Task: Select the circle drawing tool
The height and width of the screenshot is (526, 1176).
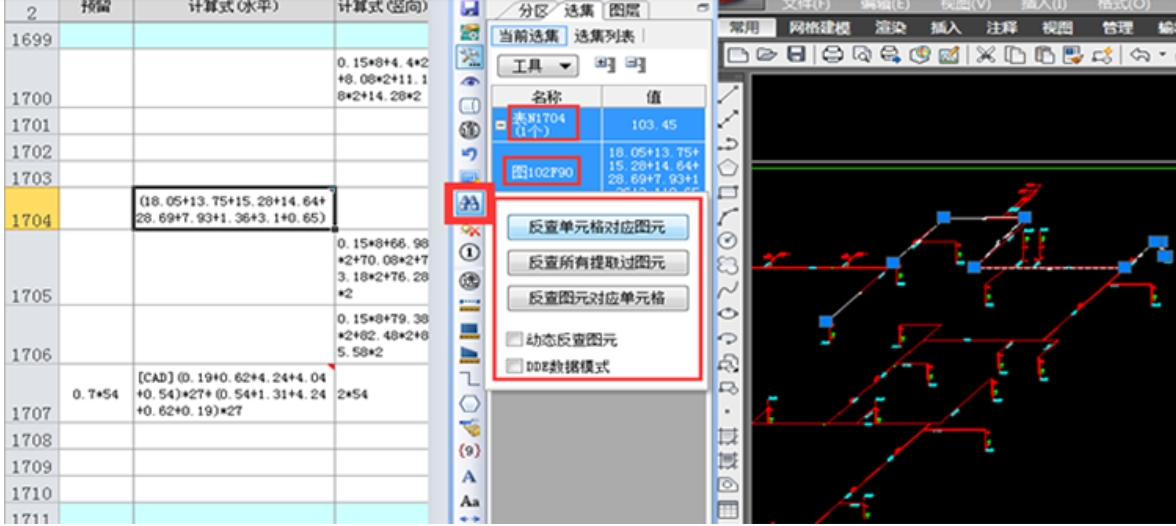Action: [x=728, y=240]
